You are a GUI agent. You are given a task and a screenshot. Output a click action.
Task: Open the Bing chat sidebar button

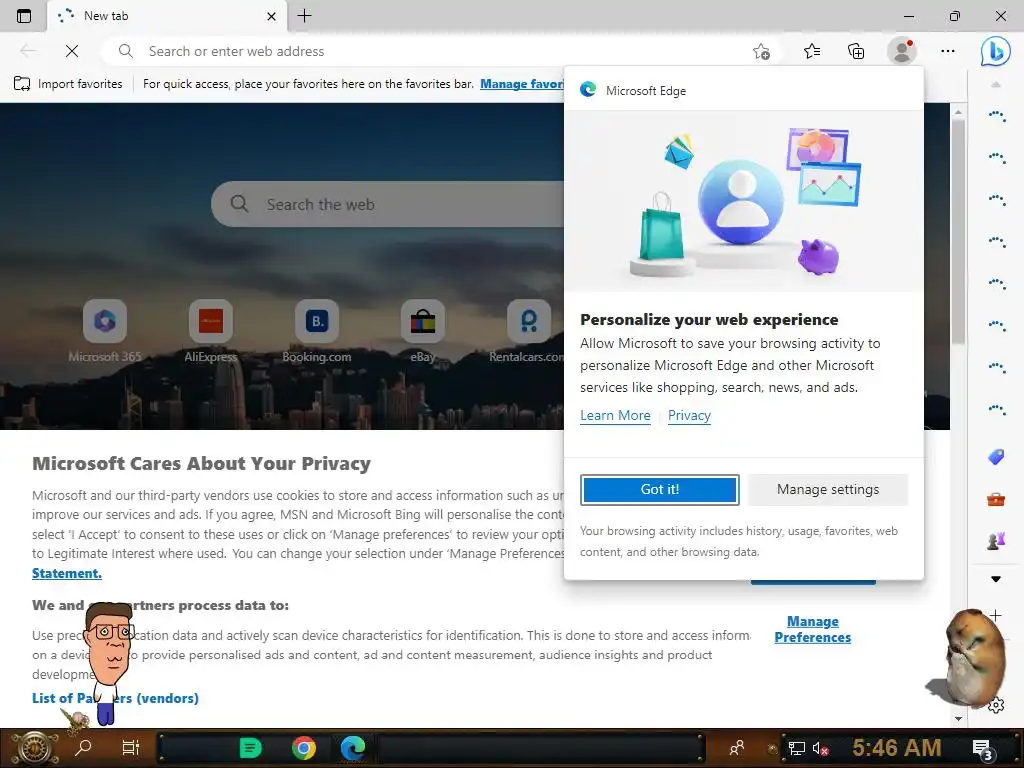tap(995, 51)
